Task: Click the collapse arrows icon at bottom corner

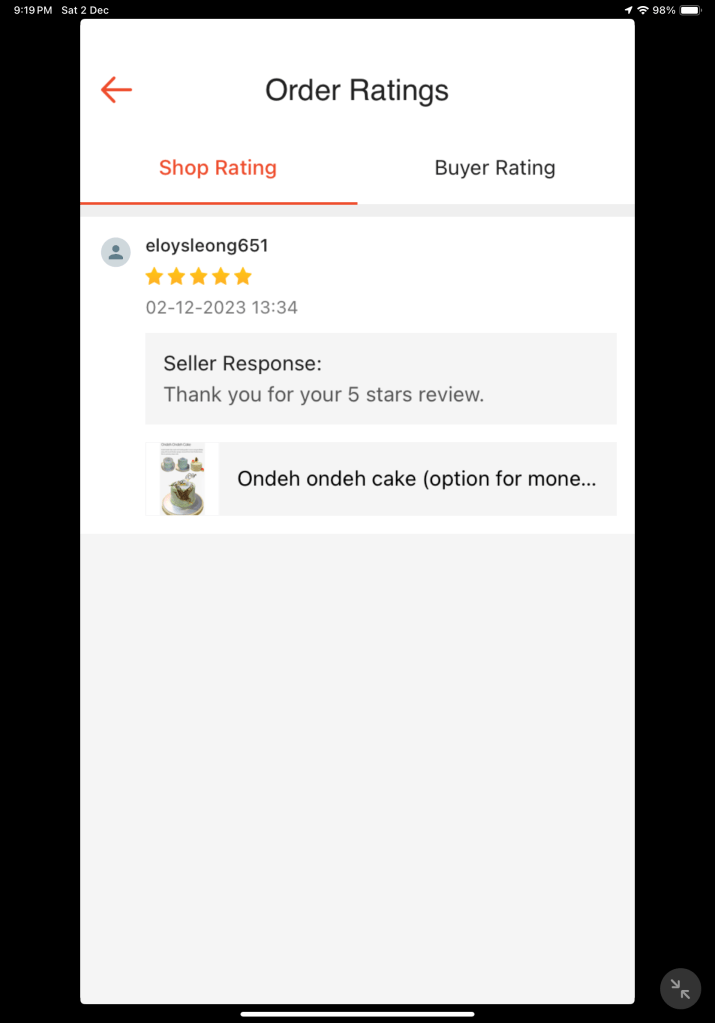Action: tap(680, 989)
